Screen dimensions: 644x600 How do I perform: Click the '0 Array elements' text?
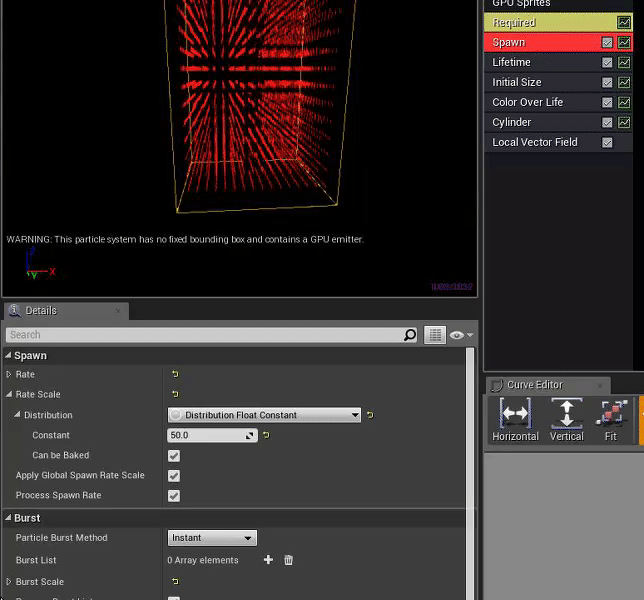pos(202,560)
